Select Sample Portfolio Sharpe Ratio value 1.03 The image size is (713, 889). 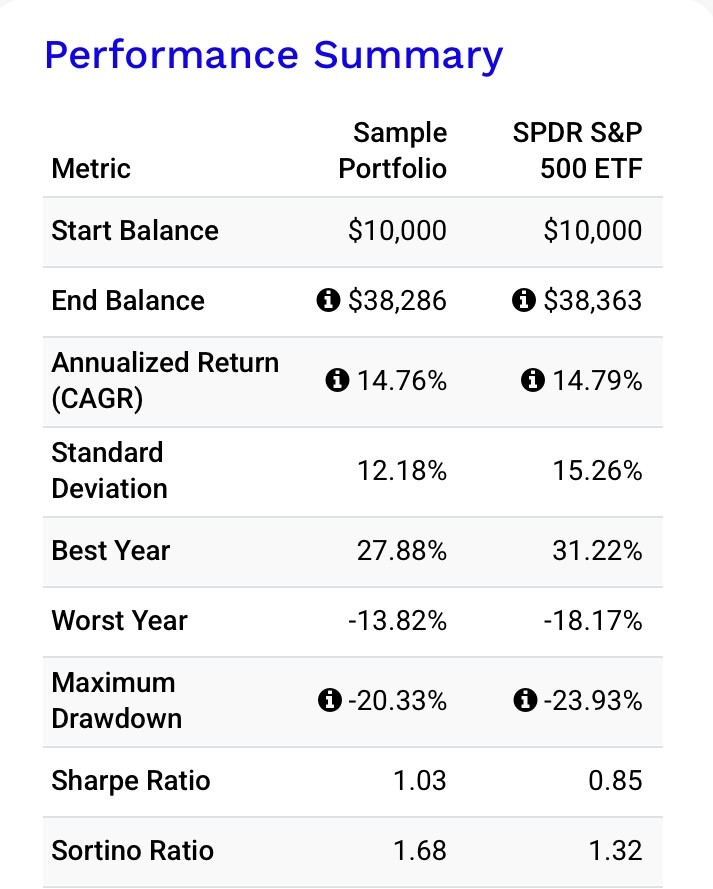pyautogui.click(x=419, y=781)
